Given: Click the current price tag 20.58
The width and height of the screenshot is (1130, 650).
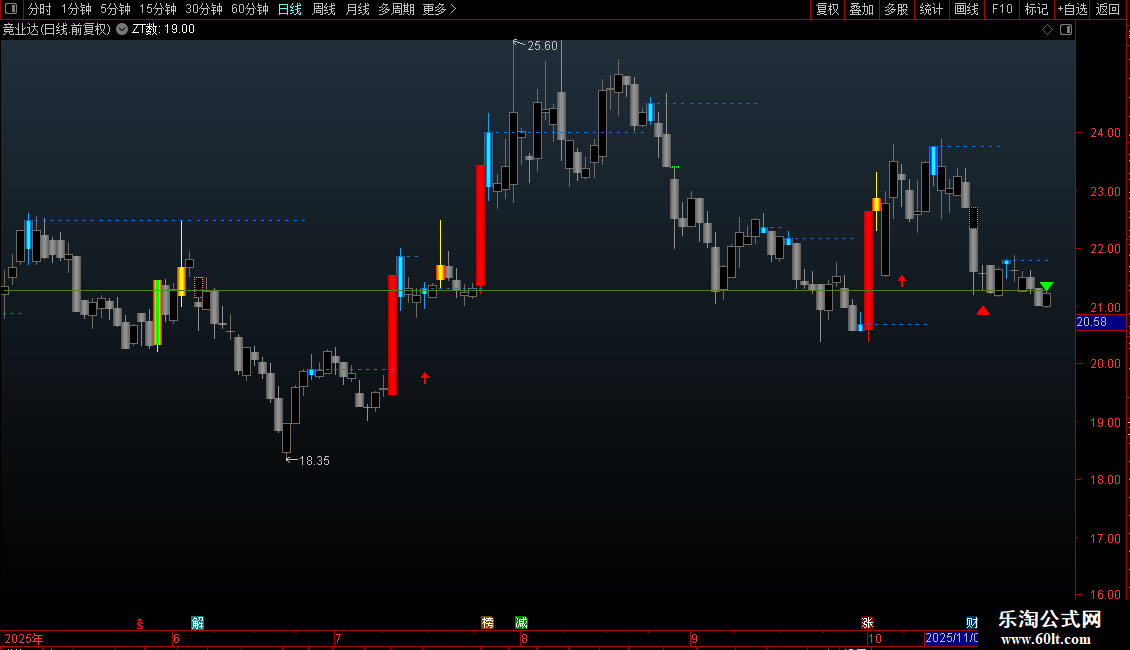Looking at the screenshot, I should (1100, 322).
